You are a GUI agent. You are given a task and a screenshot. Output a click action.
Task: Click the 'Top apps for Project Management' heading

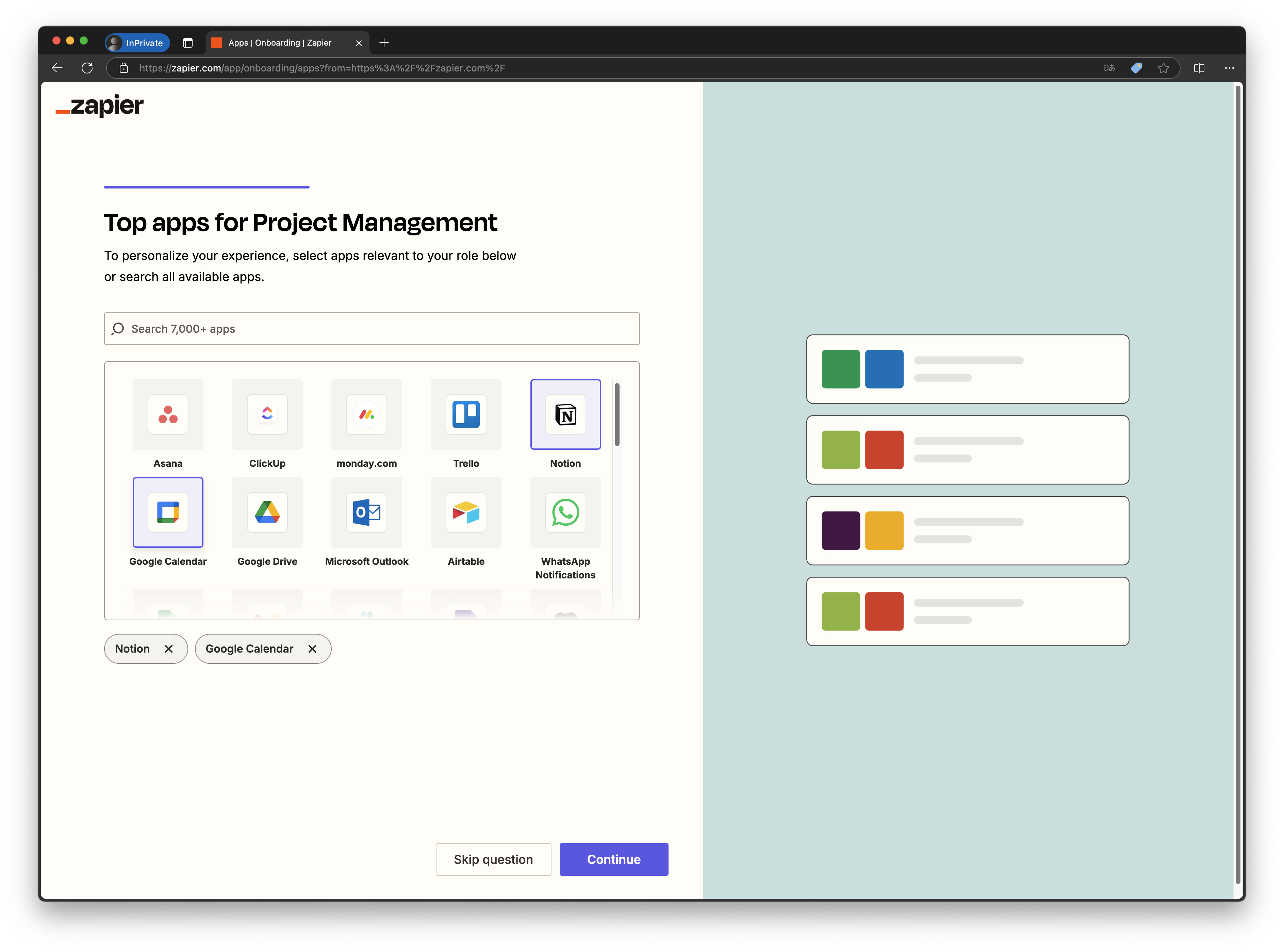(x=300, y=223)
